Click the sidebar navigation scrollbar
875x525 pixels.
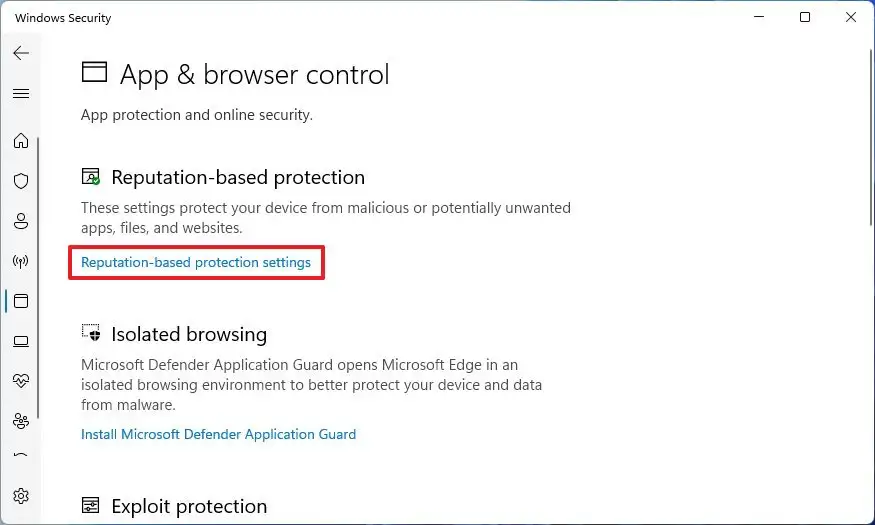[x=39, y=280]
